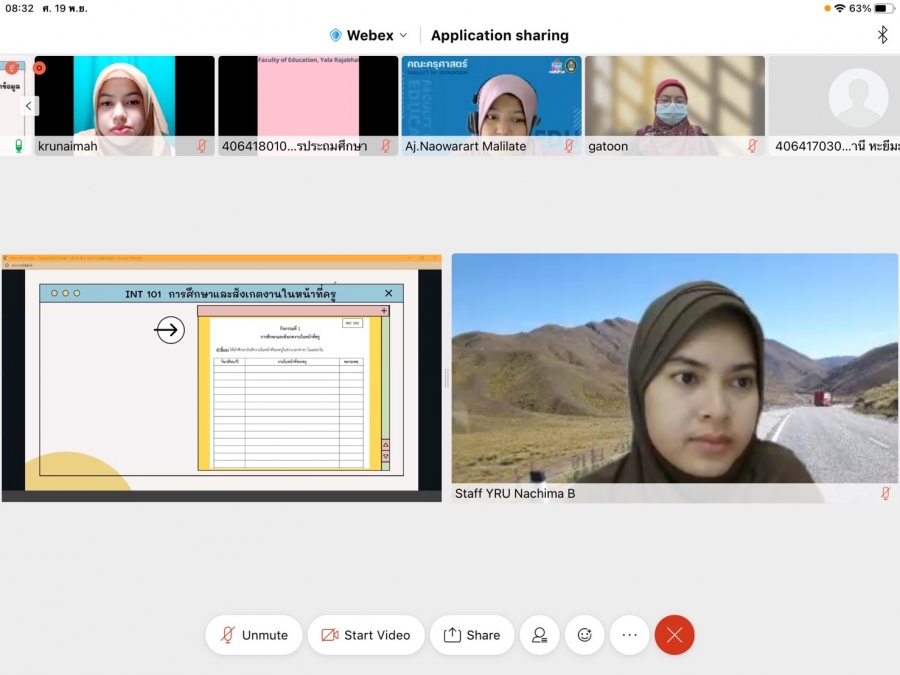The height and width of the screenshot is (675, 900).
Task: Click the divider handle between content and video
Action: (x=446, y=377)
